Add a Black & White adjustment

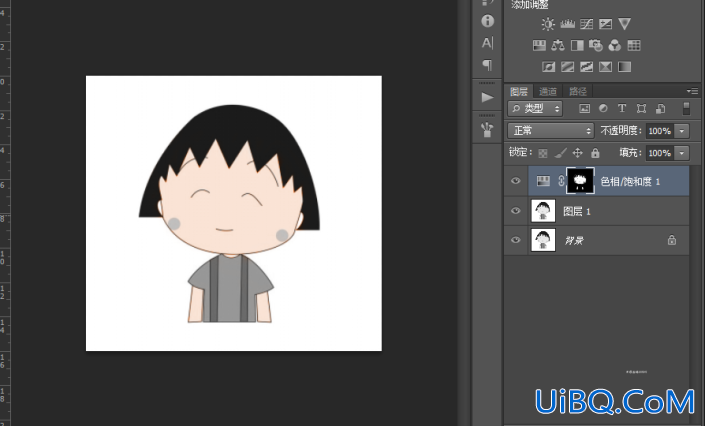coord(577,45)
